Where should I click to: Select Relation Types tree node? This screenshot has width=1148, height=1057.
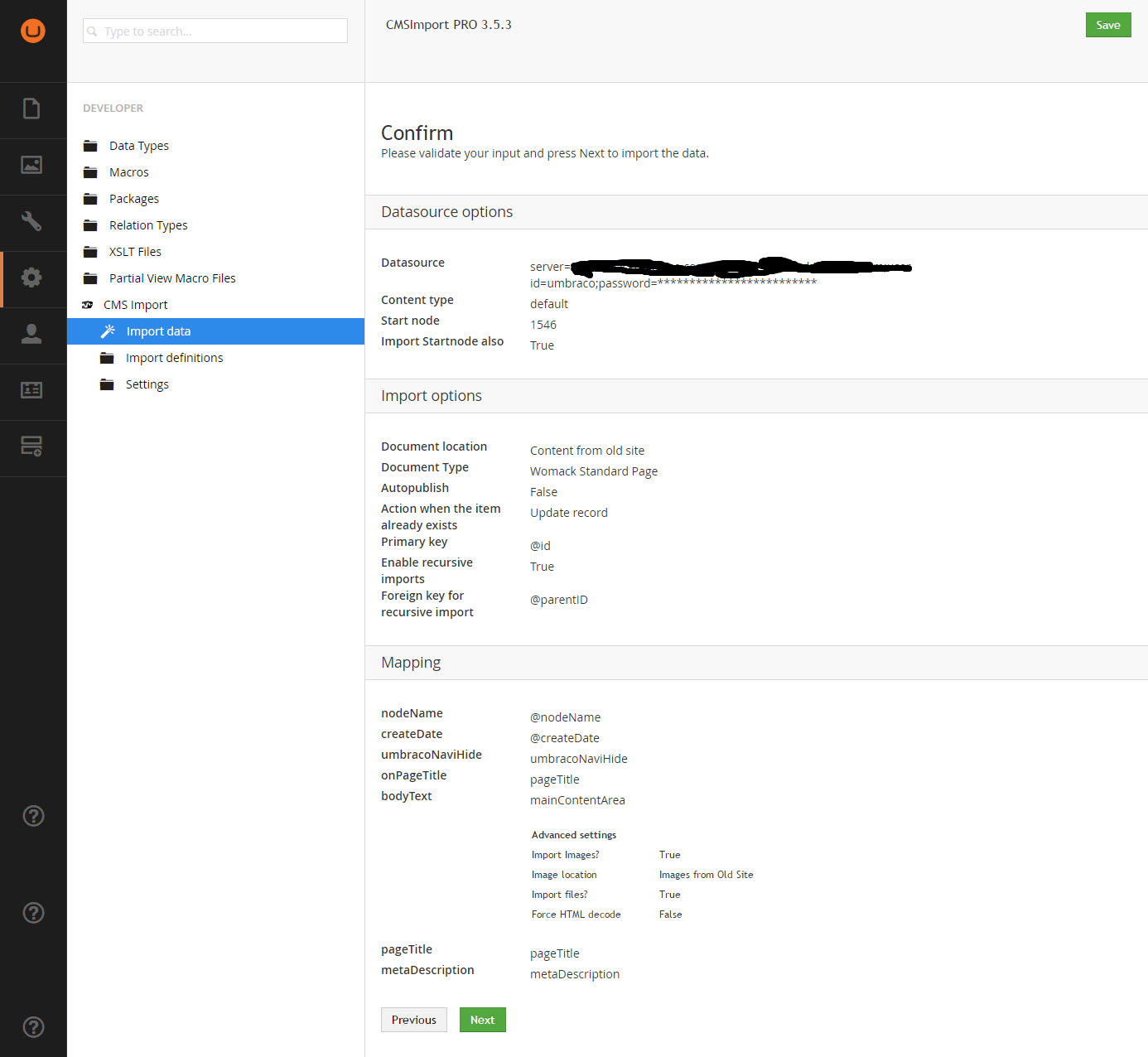click(x=148, y=225)
